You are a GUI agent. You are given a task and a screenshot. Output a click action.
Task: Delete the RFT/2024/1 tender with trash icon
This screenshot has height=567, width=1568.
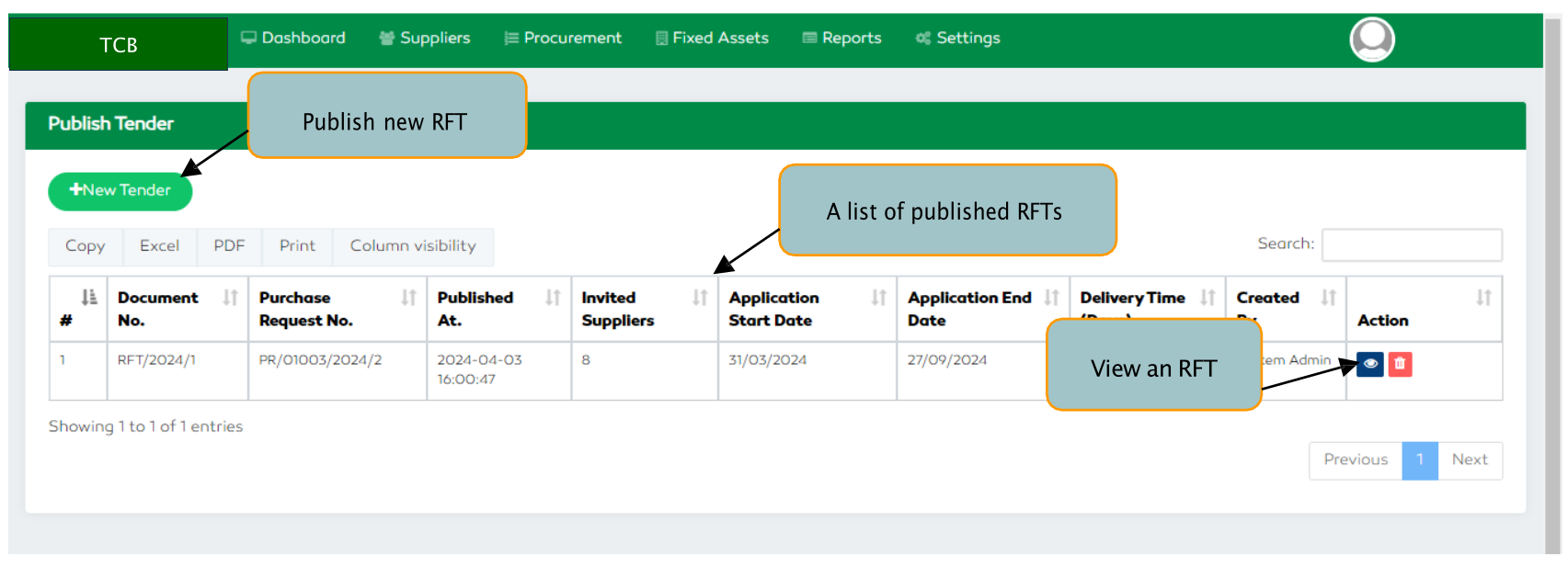point(1400,364)
